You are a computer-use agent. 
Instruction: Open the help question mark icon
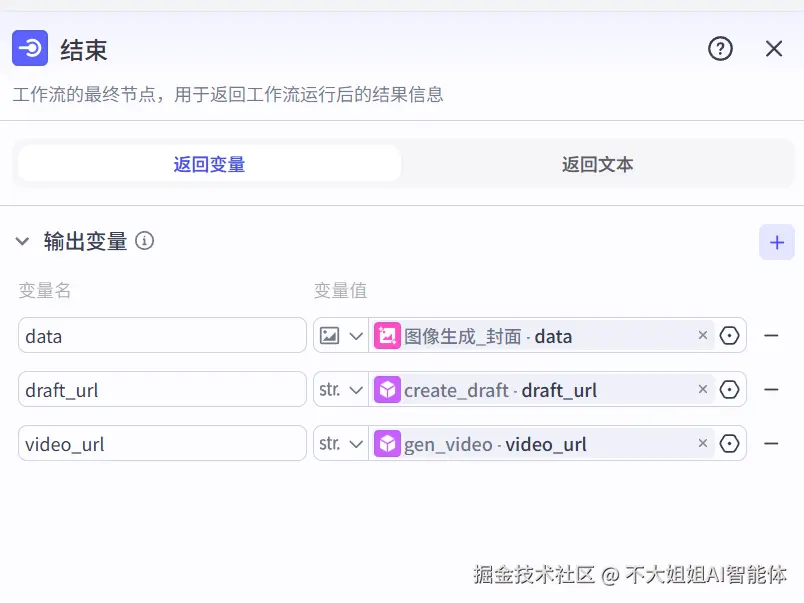[x=720, y=48]
